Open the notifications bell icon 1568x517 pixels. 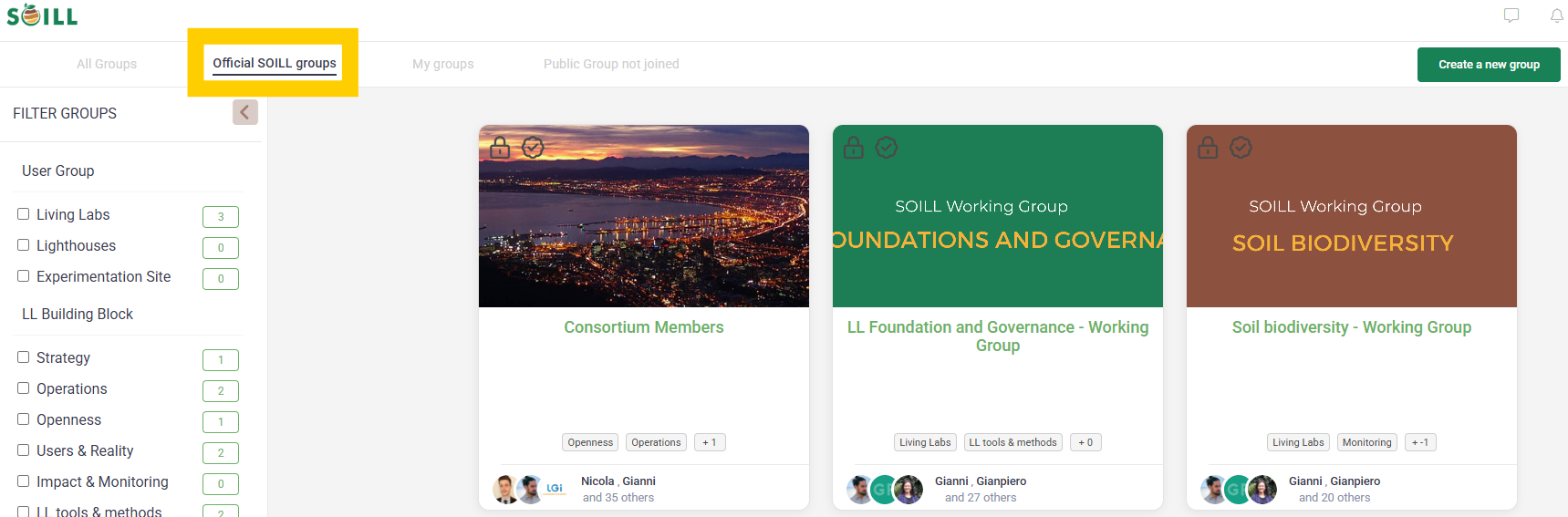click(x=1557, y=16)
